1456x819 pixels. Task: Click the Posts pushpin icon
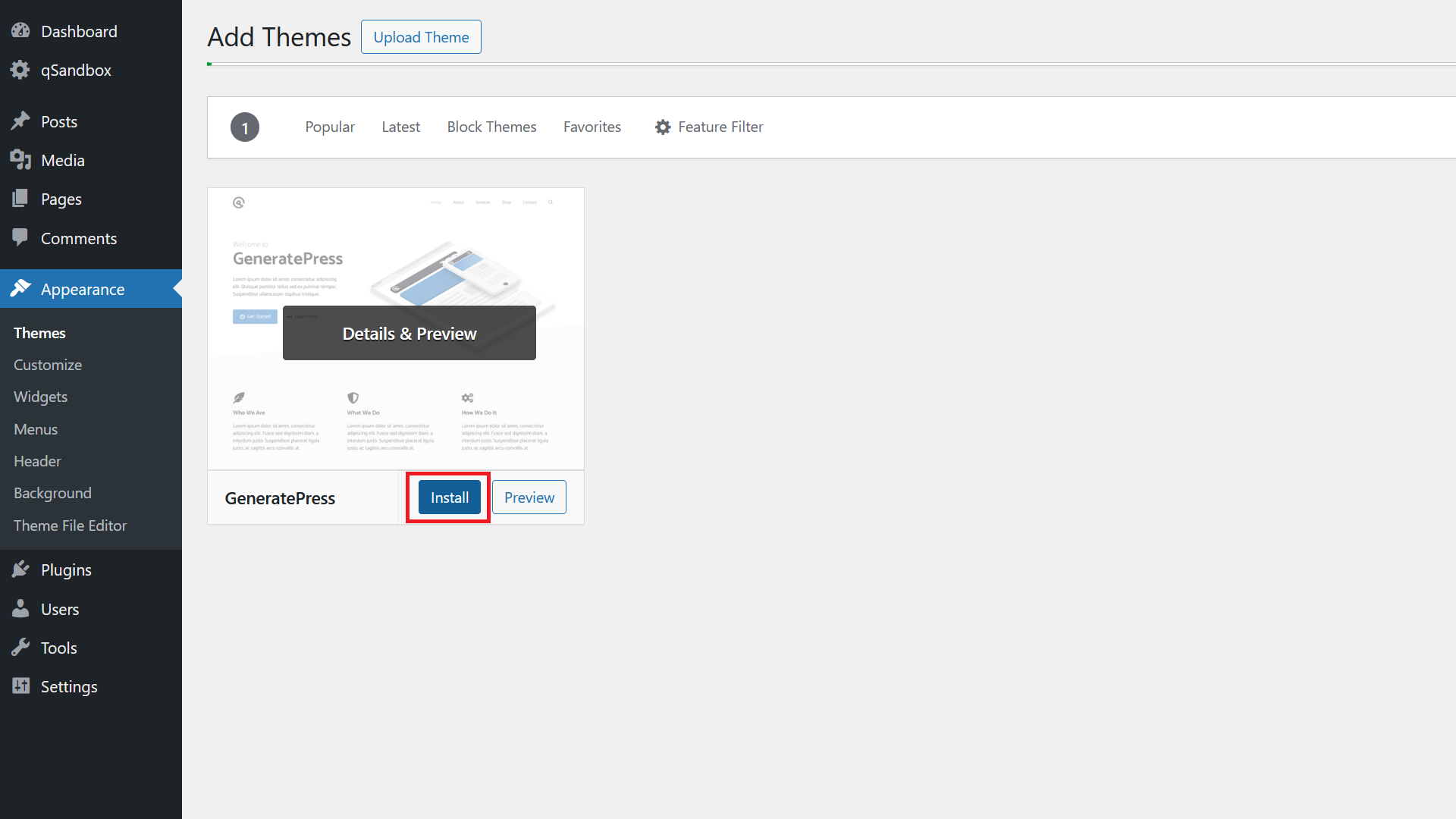[x=20, y=121]
